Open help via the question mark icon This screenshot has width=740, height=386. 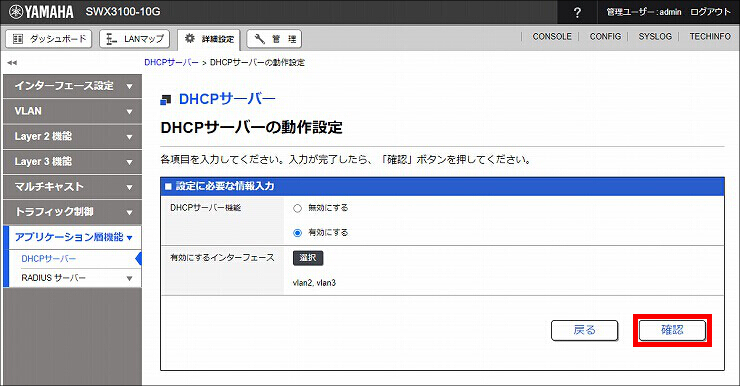(577, 12)
